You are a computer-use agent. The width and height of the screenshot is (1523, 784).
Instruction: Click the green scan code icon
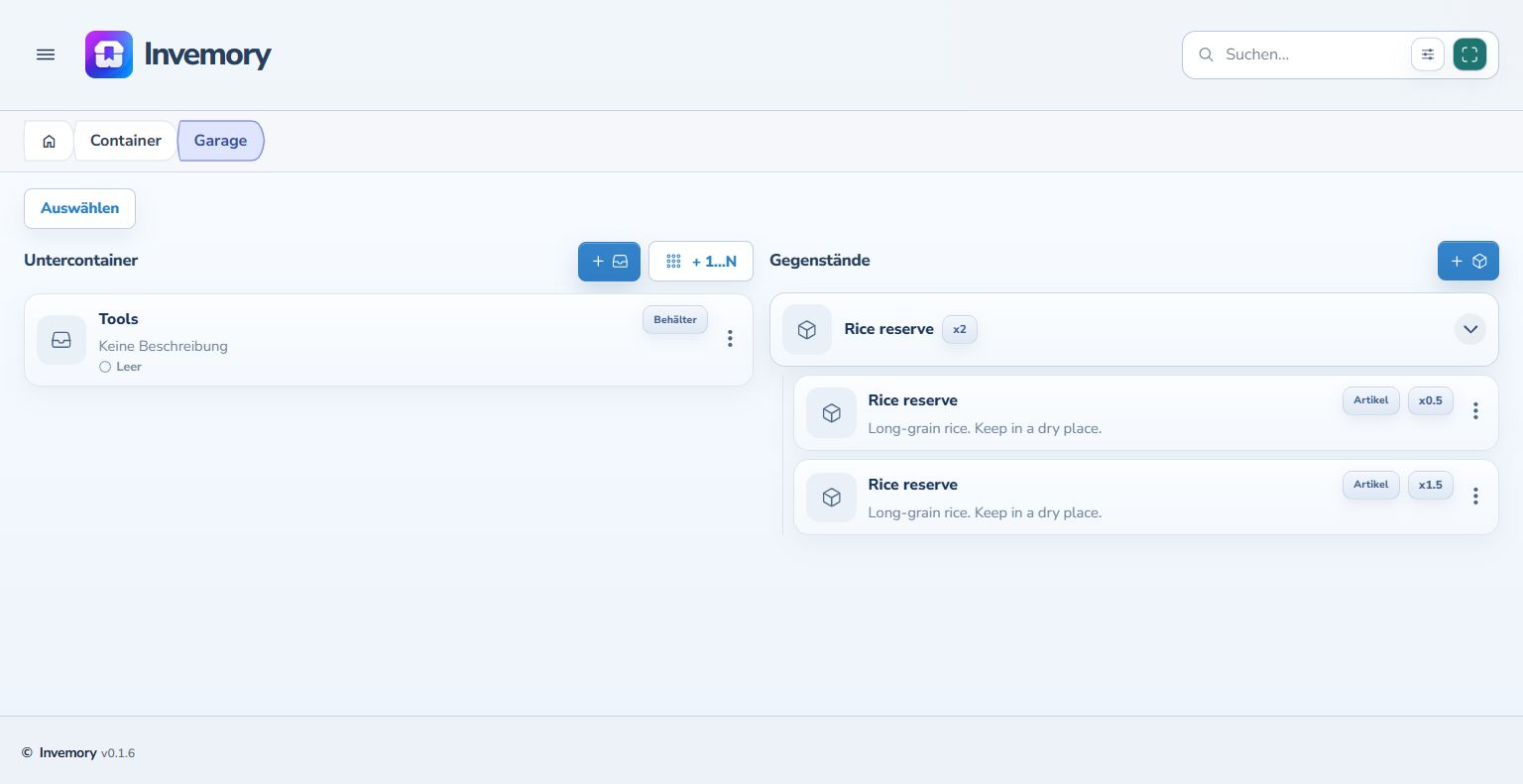click(1469, 55)
